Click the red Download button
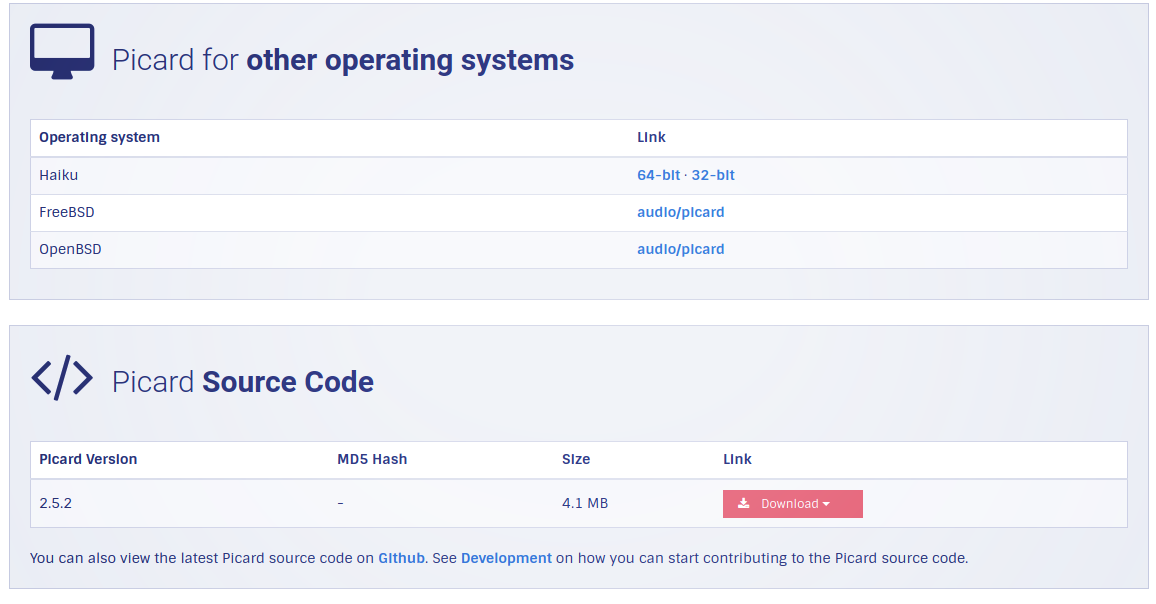Screen dimensions: 1156x604 click(793, 504)
